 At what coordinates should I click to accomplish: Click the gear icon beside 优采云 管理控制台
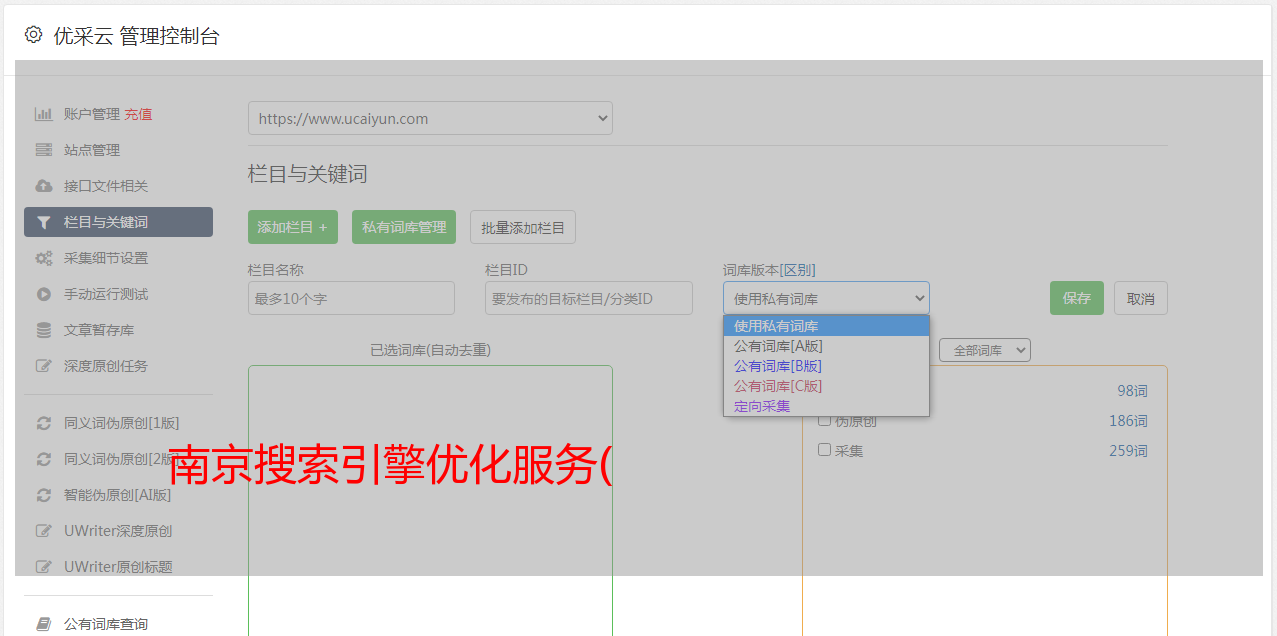33,35
